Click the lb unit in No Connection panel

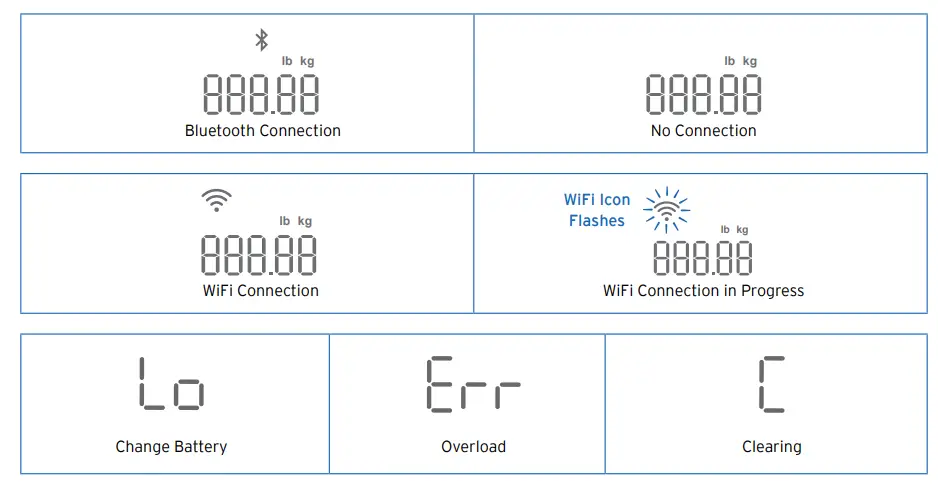(729, 61)
